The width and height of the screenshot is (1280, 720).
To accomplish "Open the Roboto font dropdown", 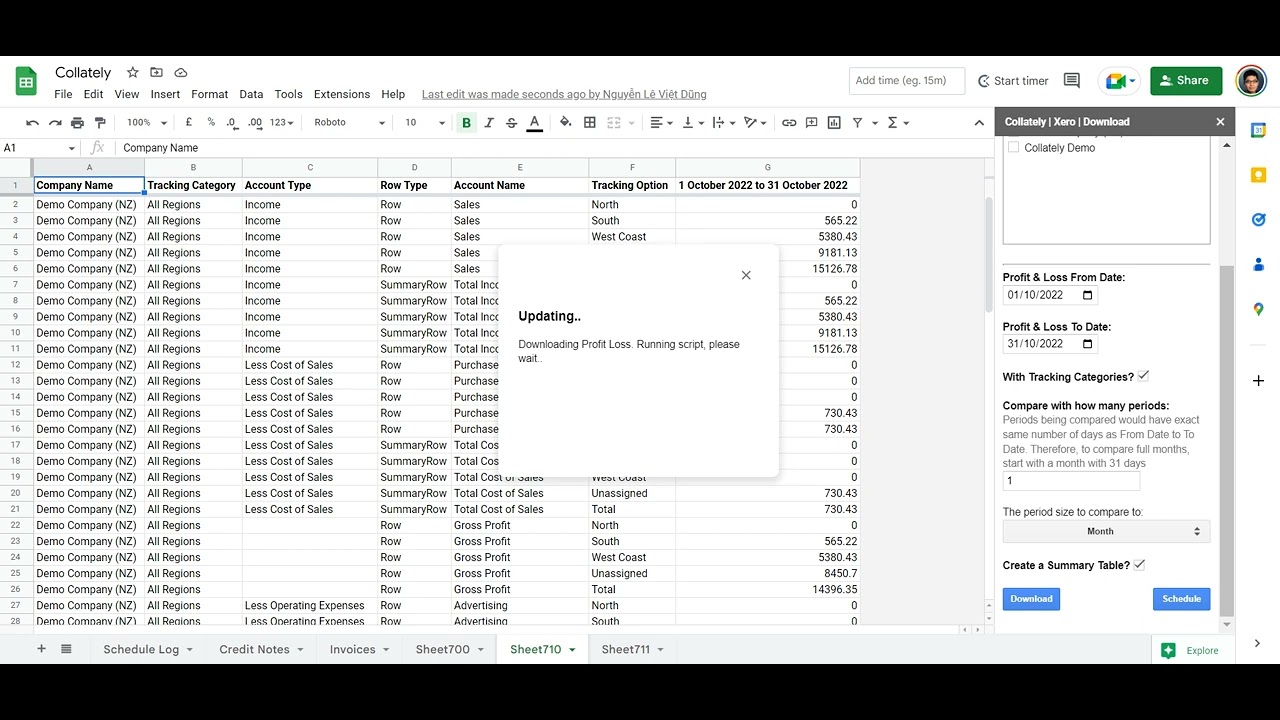I will click(349, 122).
